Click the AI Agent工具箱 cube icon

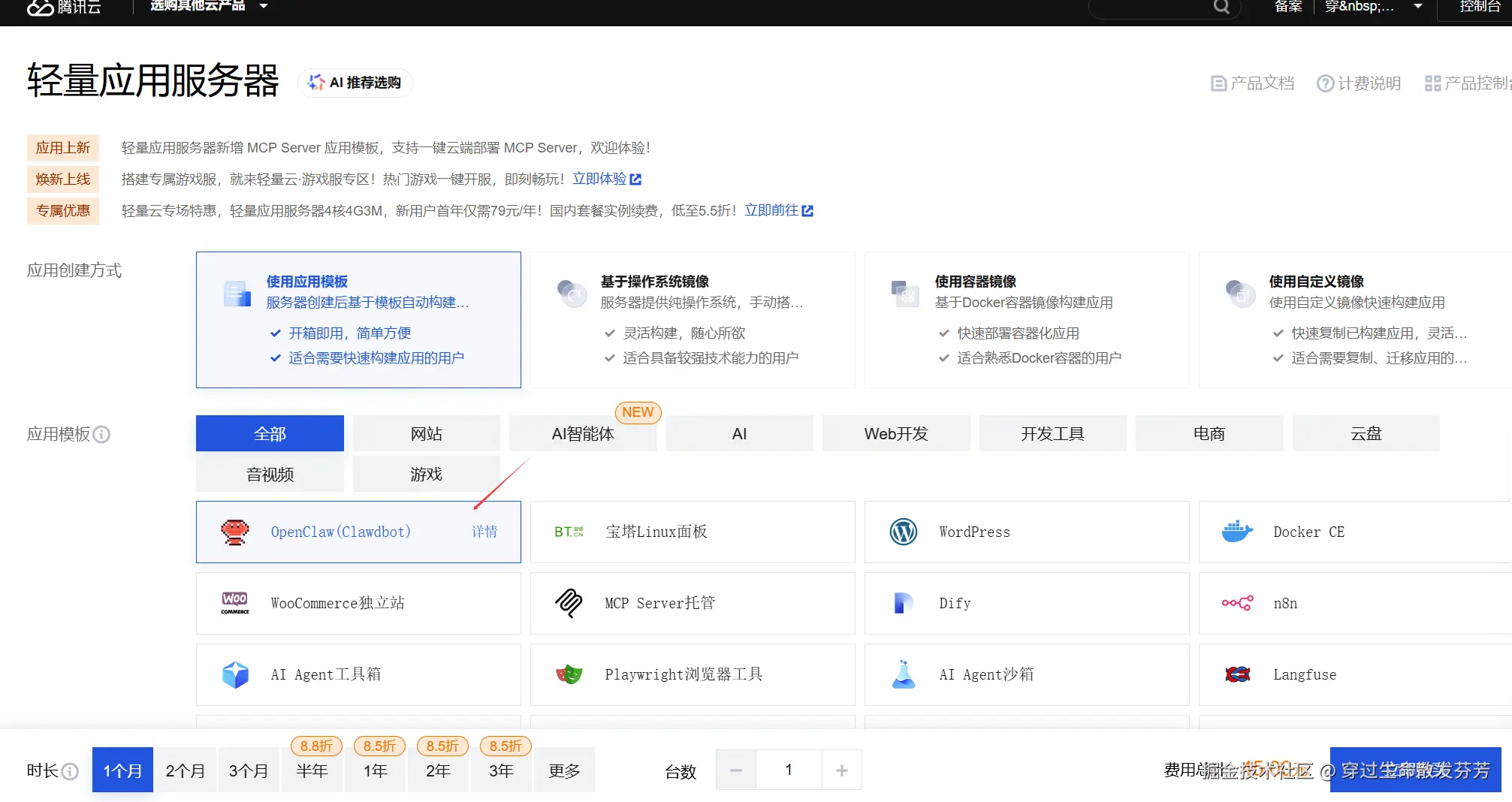tap(235, 674)
